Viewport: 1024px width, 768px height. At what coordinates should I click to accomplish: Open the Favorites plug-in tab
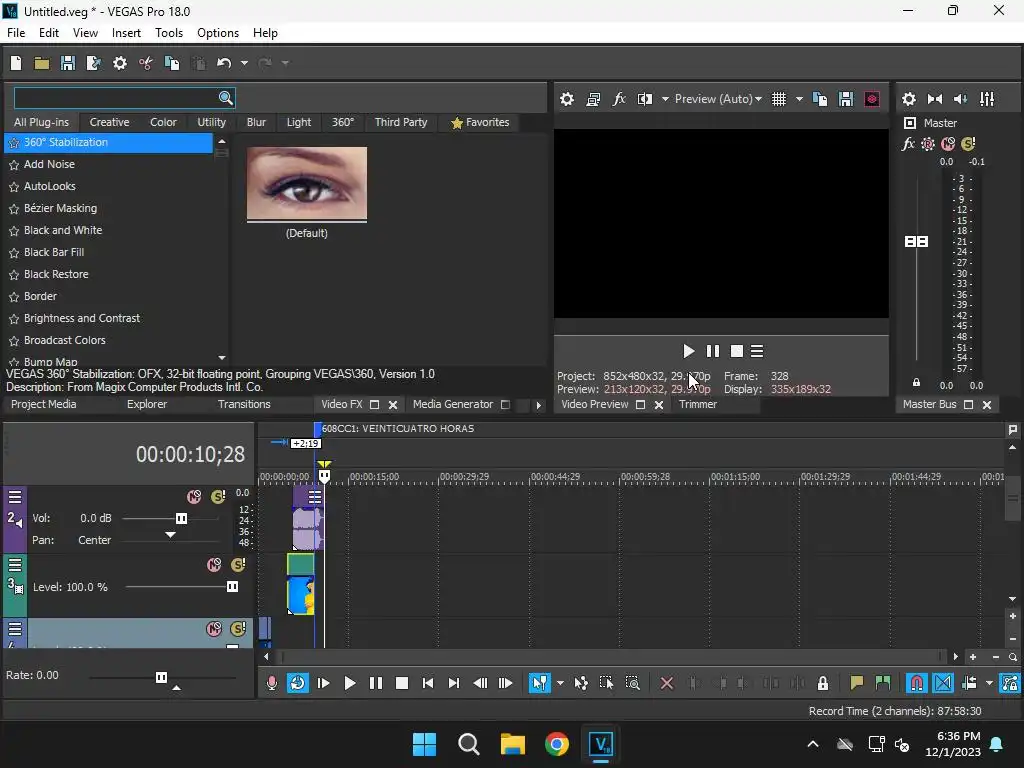(480, 122)
